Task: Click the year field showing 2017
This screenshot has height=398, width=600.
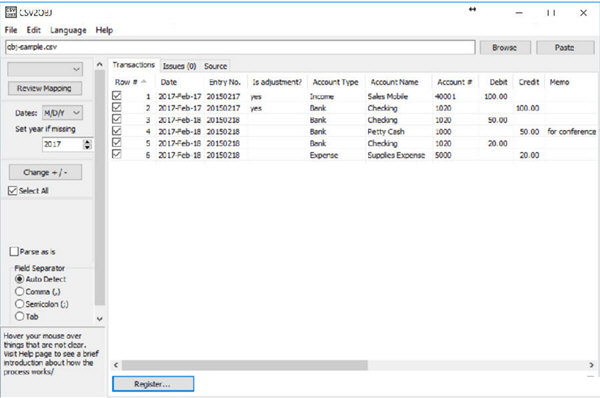Action: point(63,144)
